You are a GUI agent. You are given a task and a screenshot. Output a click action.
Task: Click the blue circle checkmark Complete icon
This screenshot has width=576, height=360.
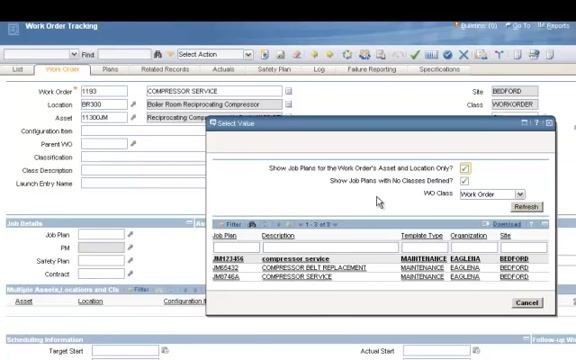click(x=447, y=55)
